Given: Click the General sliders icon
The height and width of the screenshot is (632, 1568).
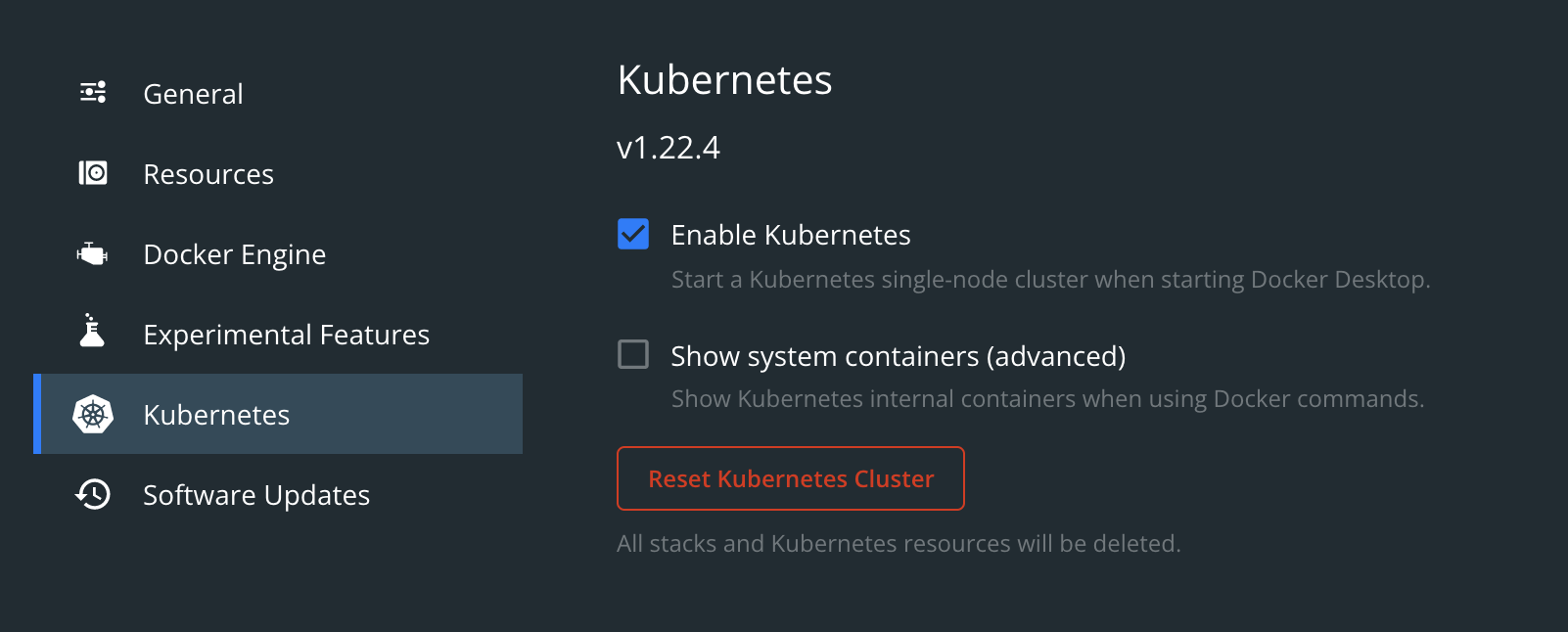Looking at the screenshot, I should [93, 93].
